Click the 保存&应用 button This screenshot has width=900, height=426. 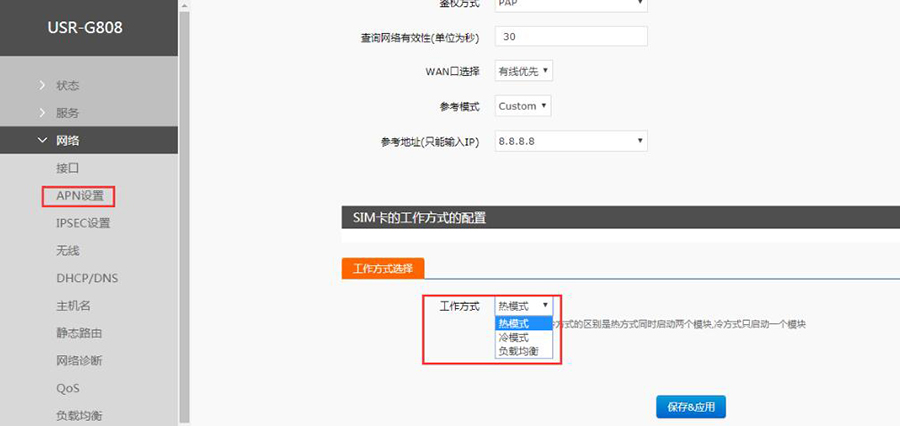pyautogui.click(x=691, y=406)
